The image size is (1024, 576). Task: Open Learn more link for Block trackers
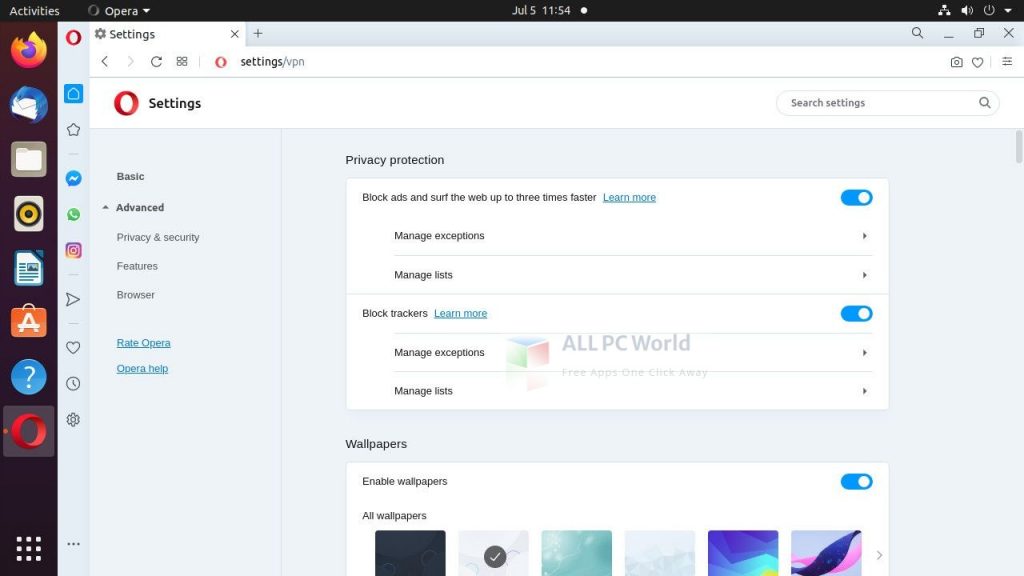coord(460,313)
